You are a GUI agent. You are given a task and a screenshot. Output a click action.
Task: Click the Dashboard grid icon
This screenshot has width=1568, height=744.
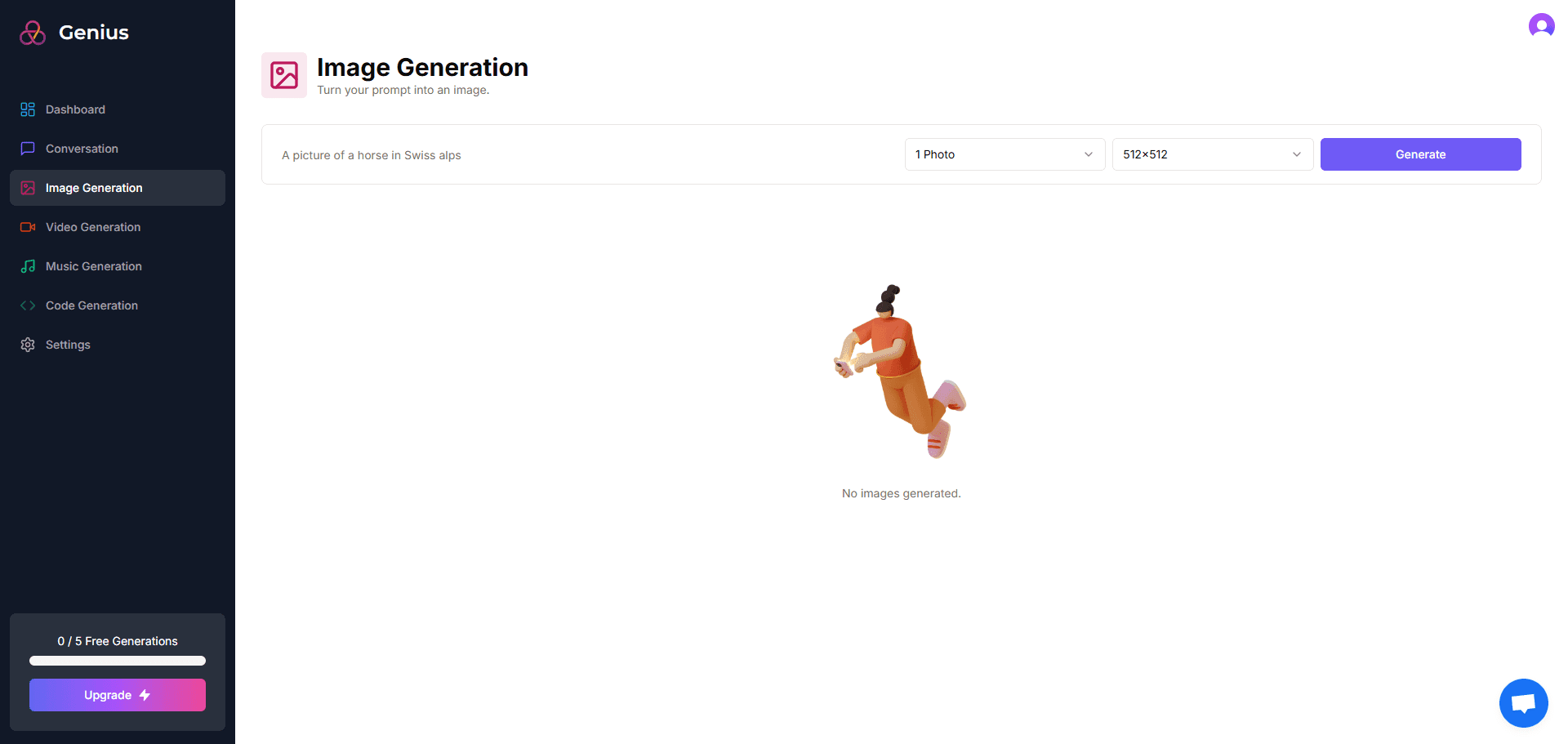point(28,109)
